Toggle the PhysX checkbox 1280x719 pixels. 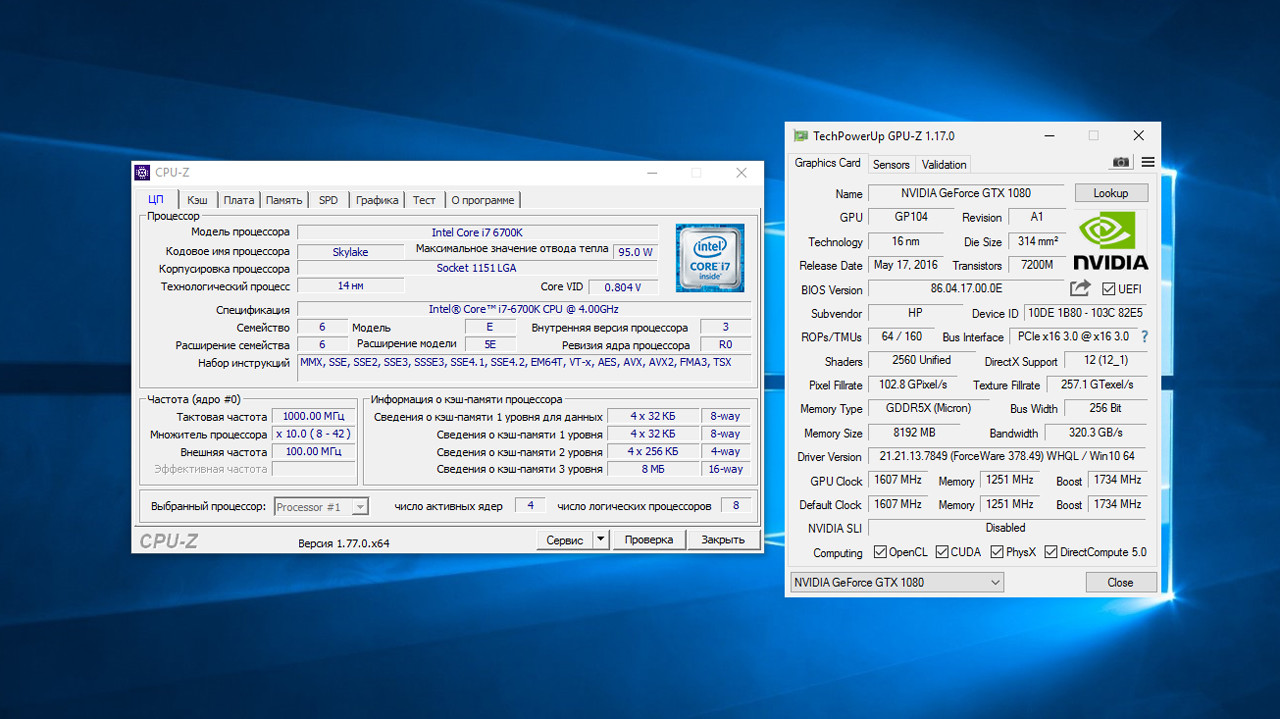997,552
